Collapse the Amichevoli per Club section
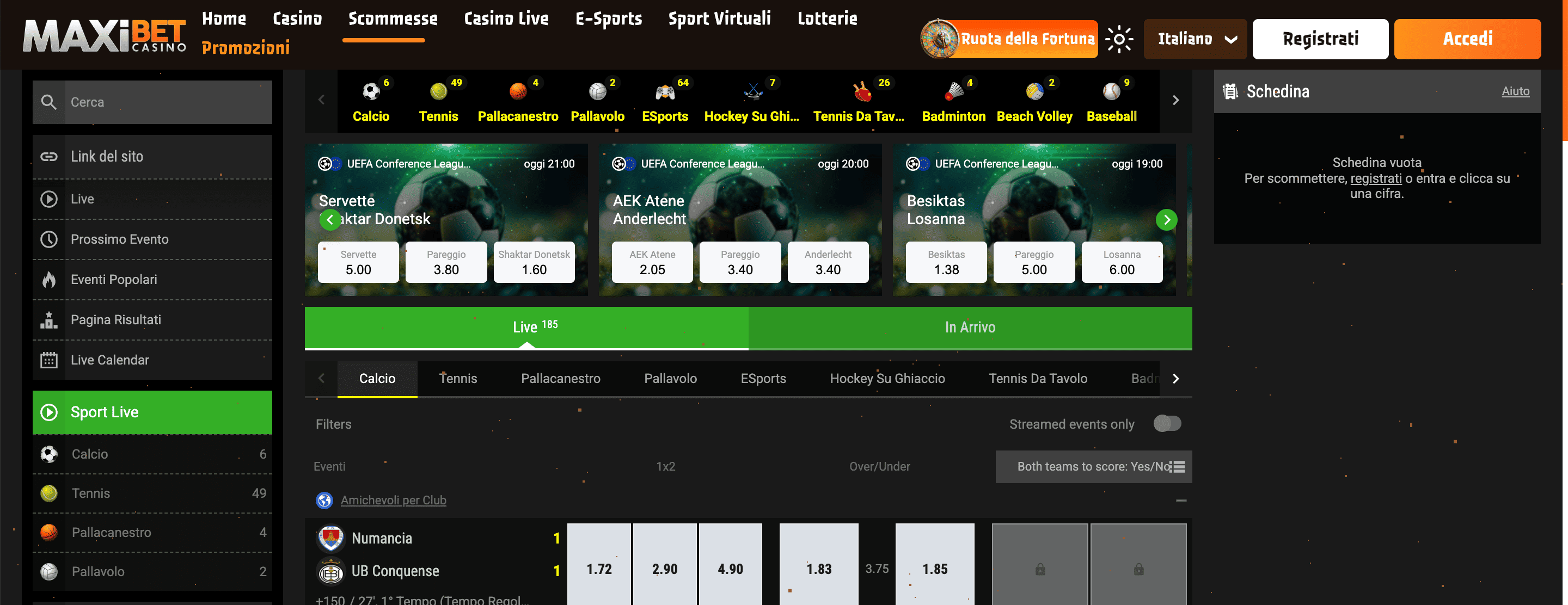The height and width of the screenshot is (605, 1568). click(x=1181, y=500)
